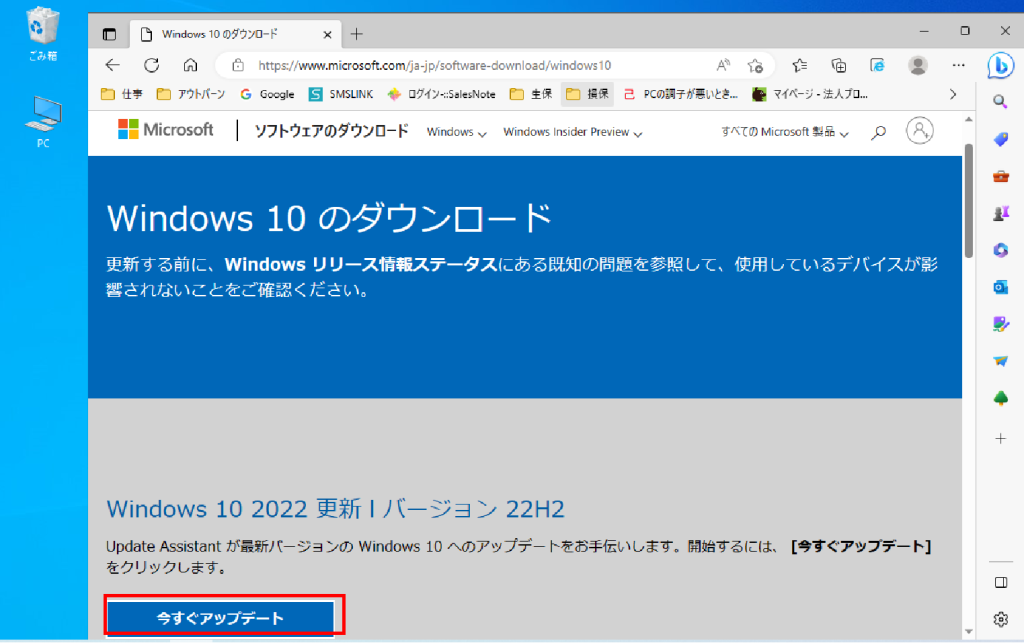Open the sidebar Outlook icon
The image size is (1024, 643).
pyautogui.click(x=1000, y=287)
